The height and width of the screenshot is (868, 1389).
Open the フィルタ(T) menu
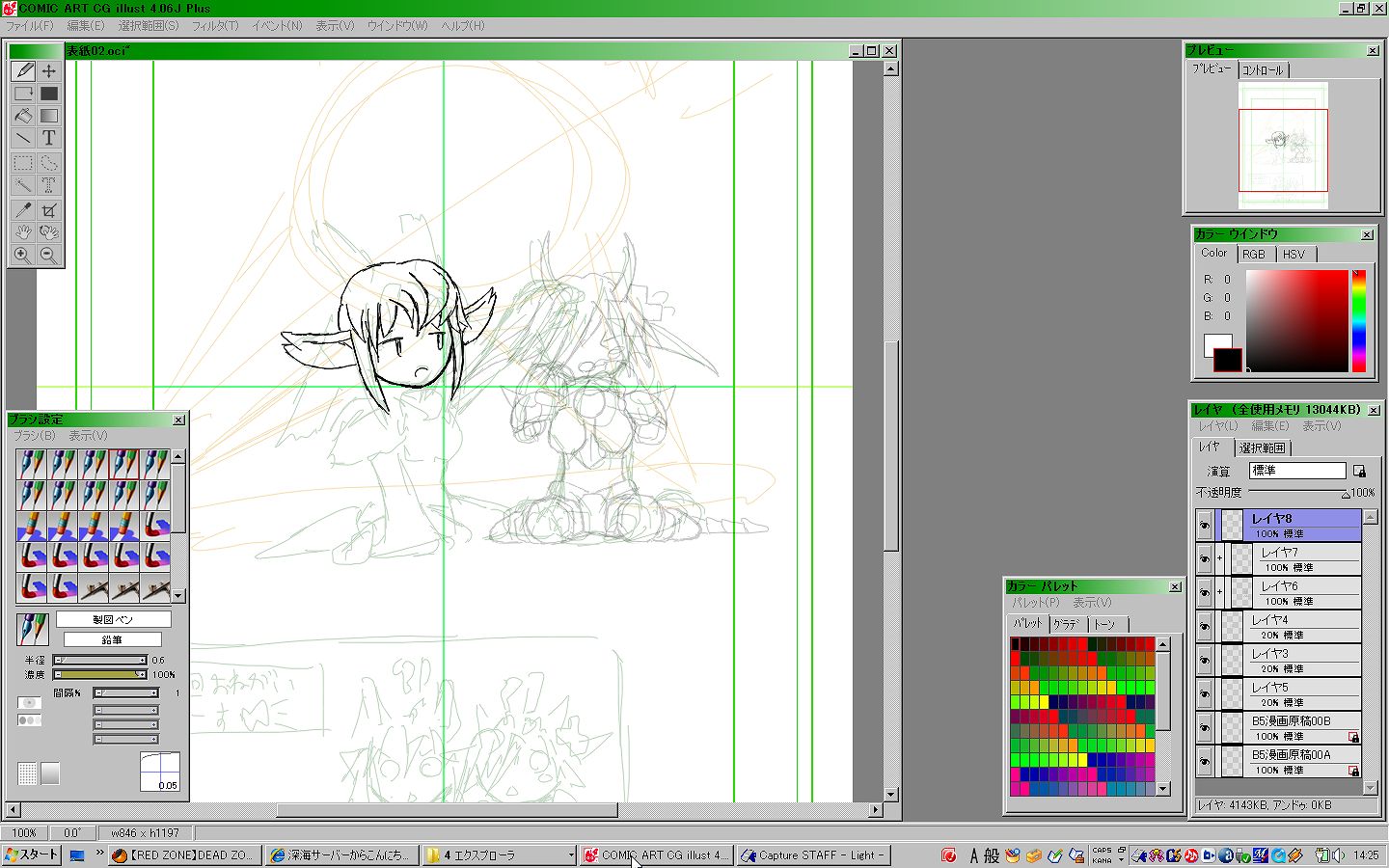click(214, 26)
